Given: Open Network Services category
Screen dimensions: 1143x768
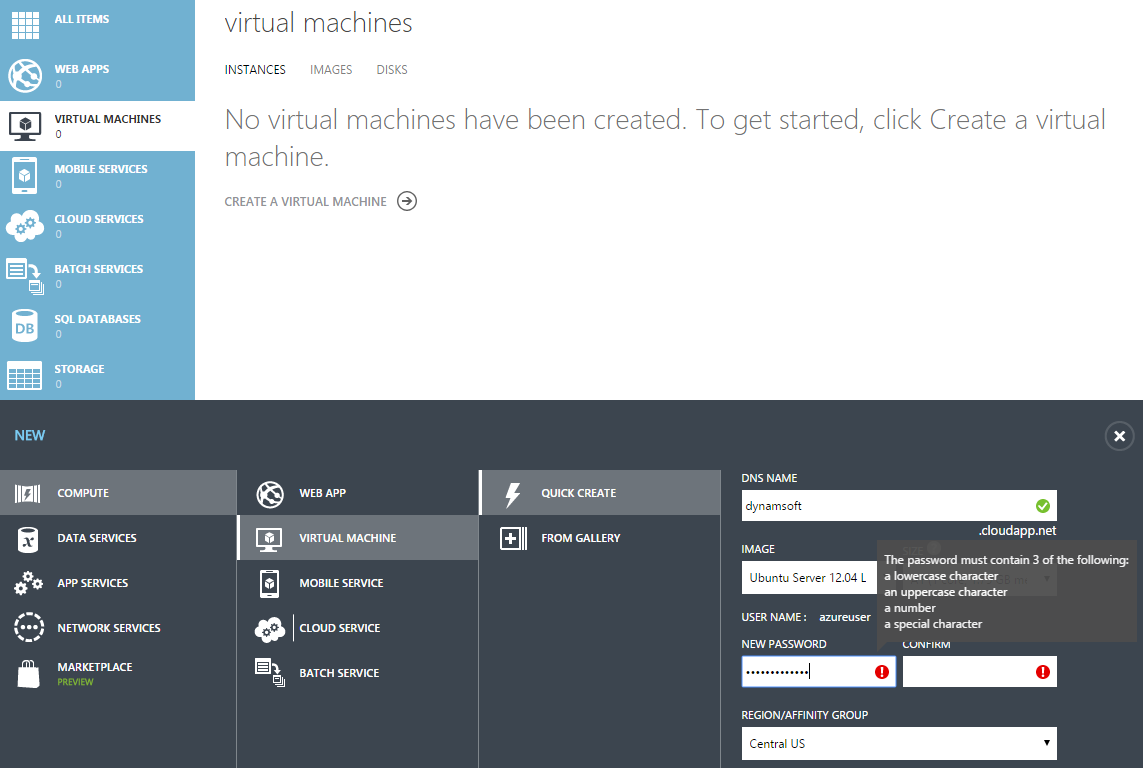Looking at the screenshot, I should pos(108,628).
